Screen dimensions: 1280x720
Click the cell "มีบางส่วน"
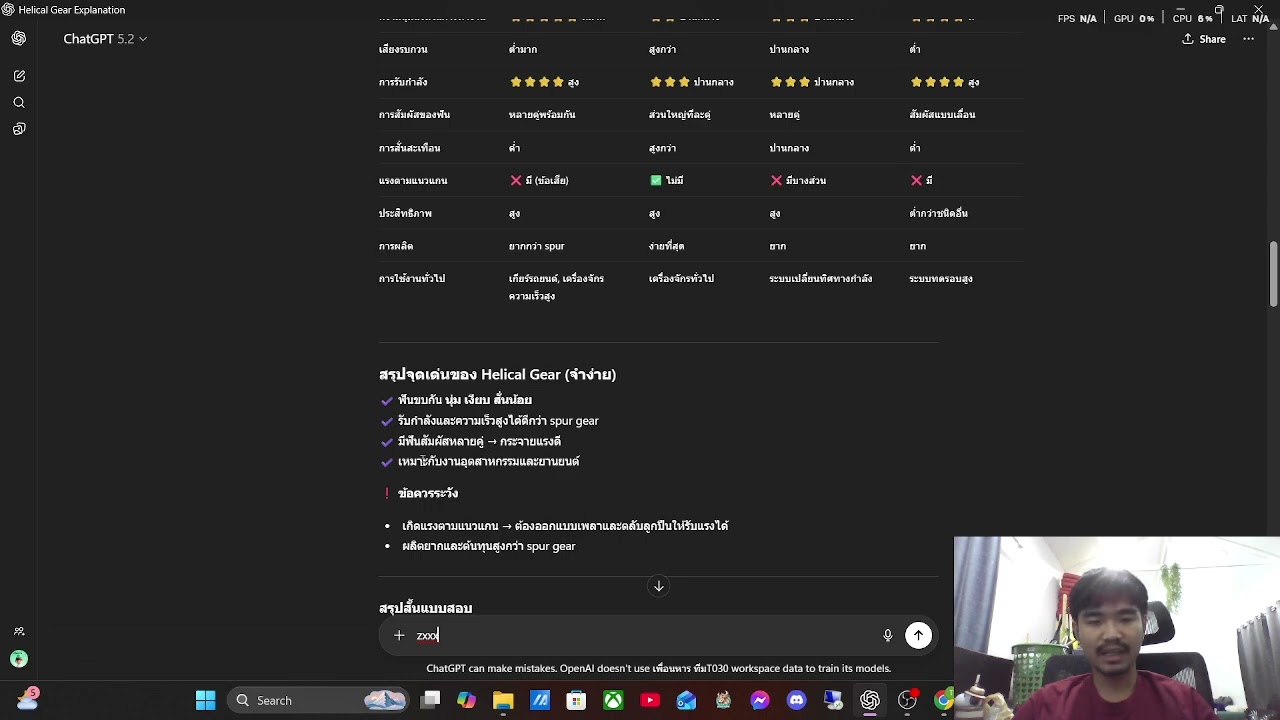797,181
